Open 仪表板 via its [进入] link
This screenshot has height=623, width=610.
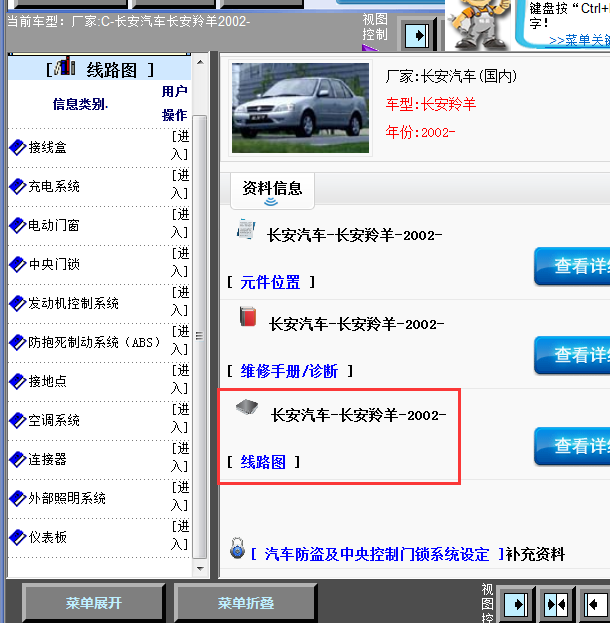coord(180,535)
